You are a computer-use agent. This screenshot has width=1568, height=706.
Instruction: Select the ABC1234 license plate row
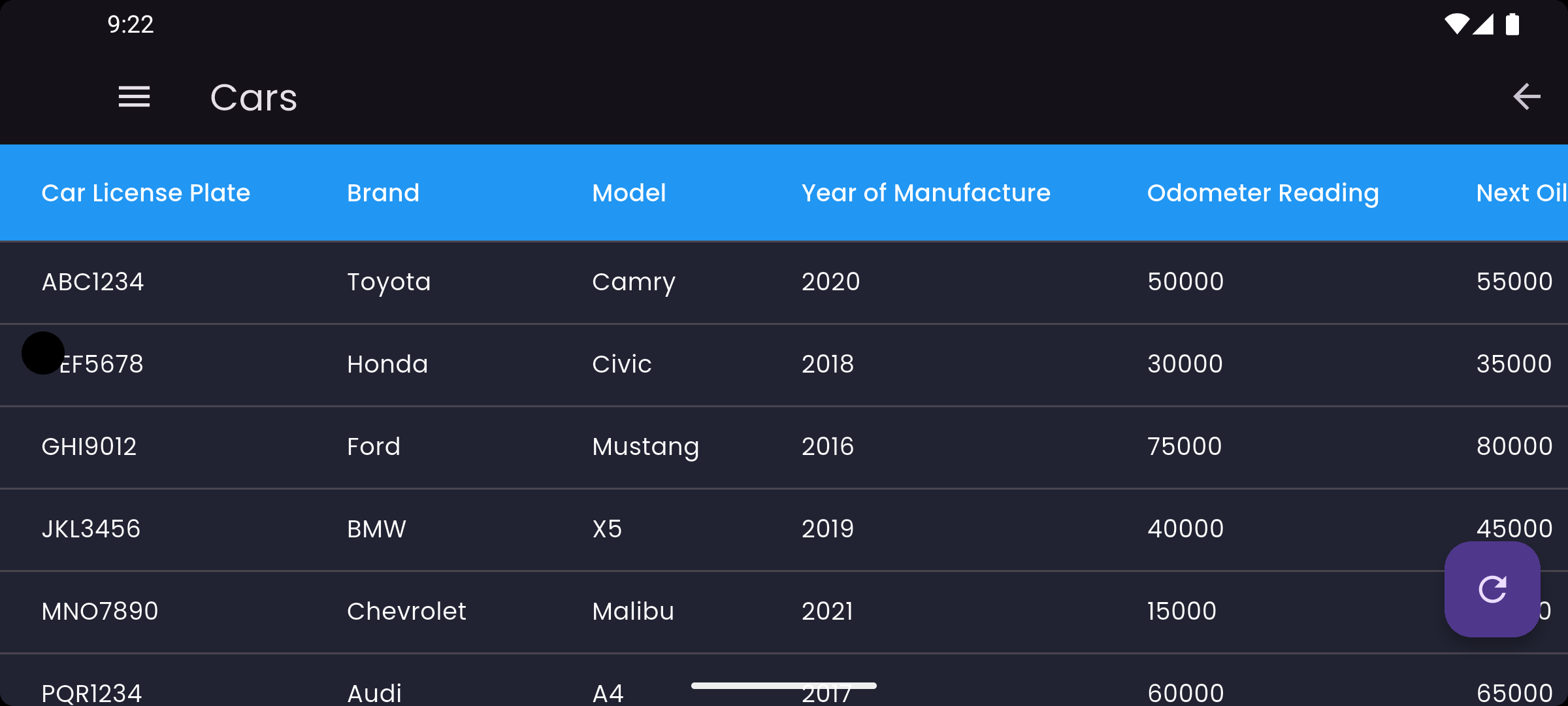pos(93,282)
